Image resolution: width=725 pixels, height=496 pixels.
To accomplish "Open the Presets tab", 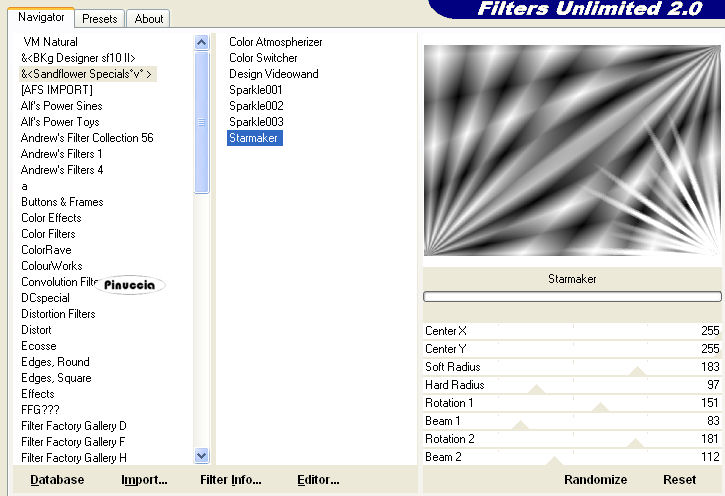I will pos(99,19).
